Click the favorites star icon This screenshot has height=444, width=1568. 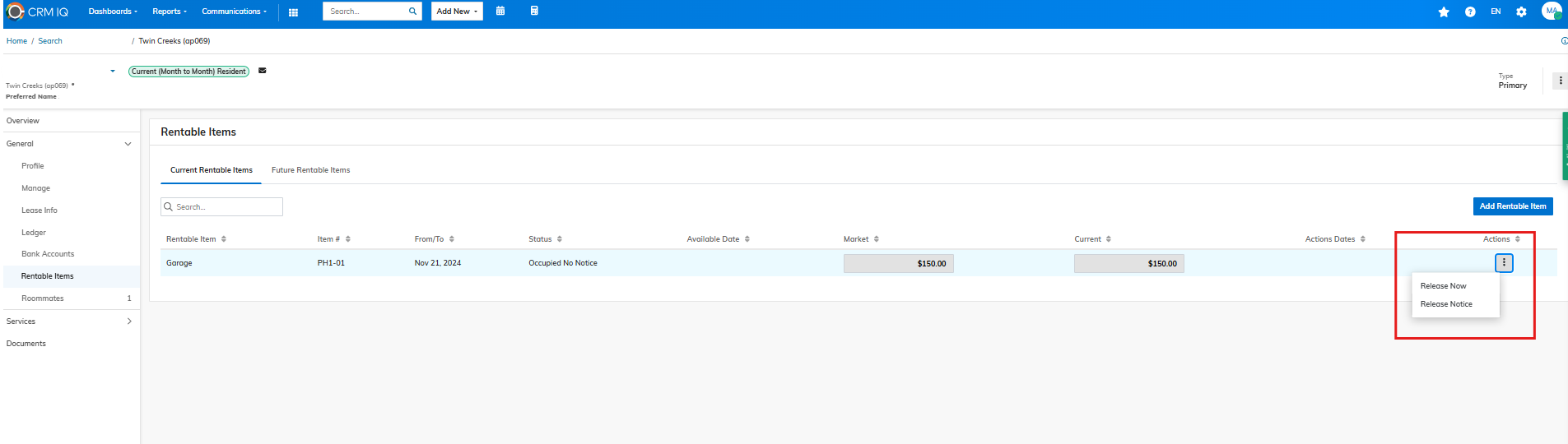coord(1444,12)
